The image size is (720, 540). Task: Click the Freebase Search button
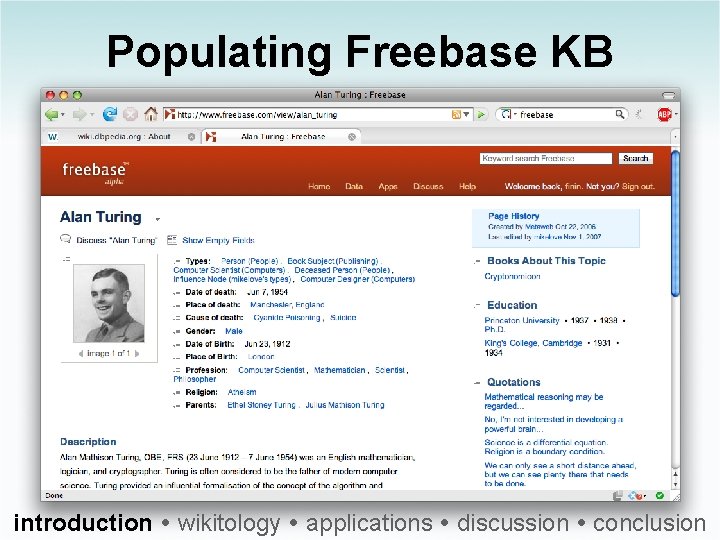pyautogui.click(x=636, y=158)
